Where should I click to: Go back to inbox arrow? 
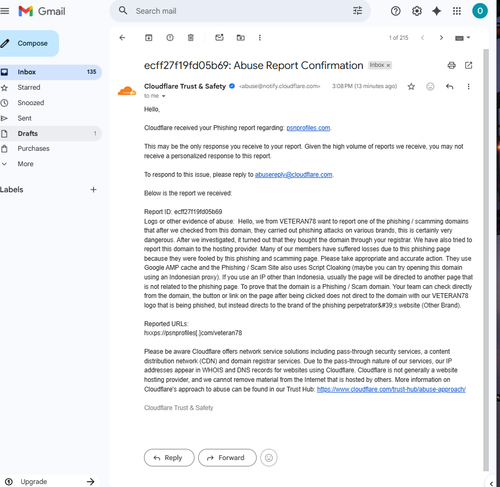[x=122, y=38]
